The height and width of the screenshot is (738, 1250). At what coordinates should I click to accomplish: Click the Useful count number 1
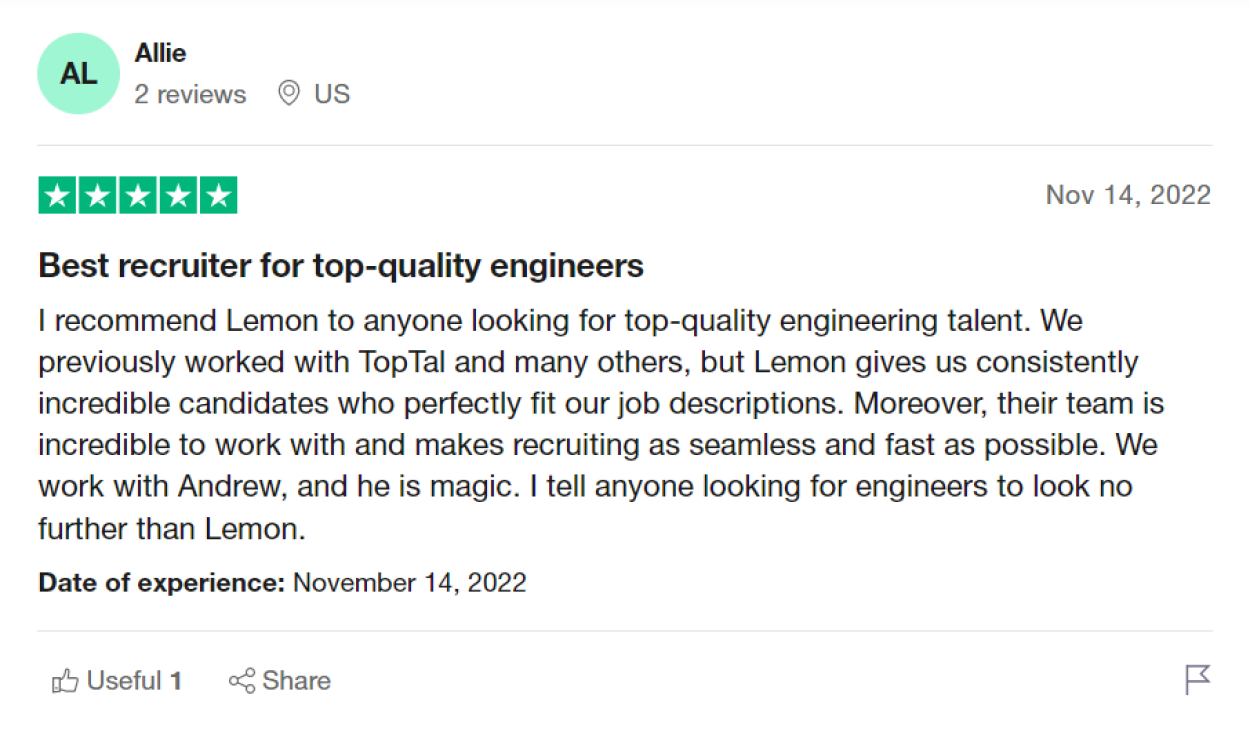click(x=176, y=681)
